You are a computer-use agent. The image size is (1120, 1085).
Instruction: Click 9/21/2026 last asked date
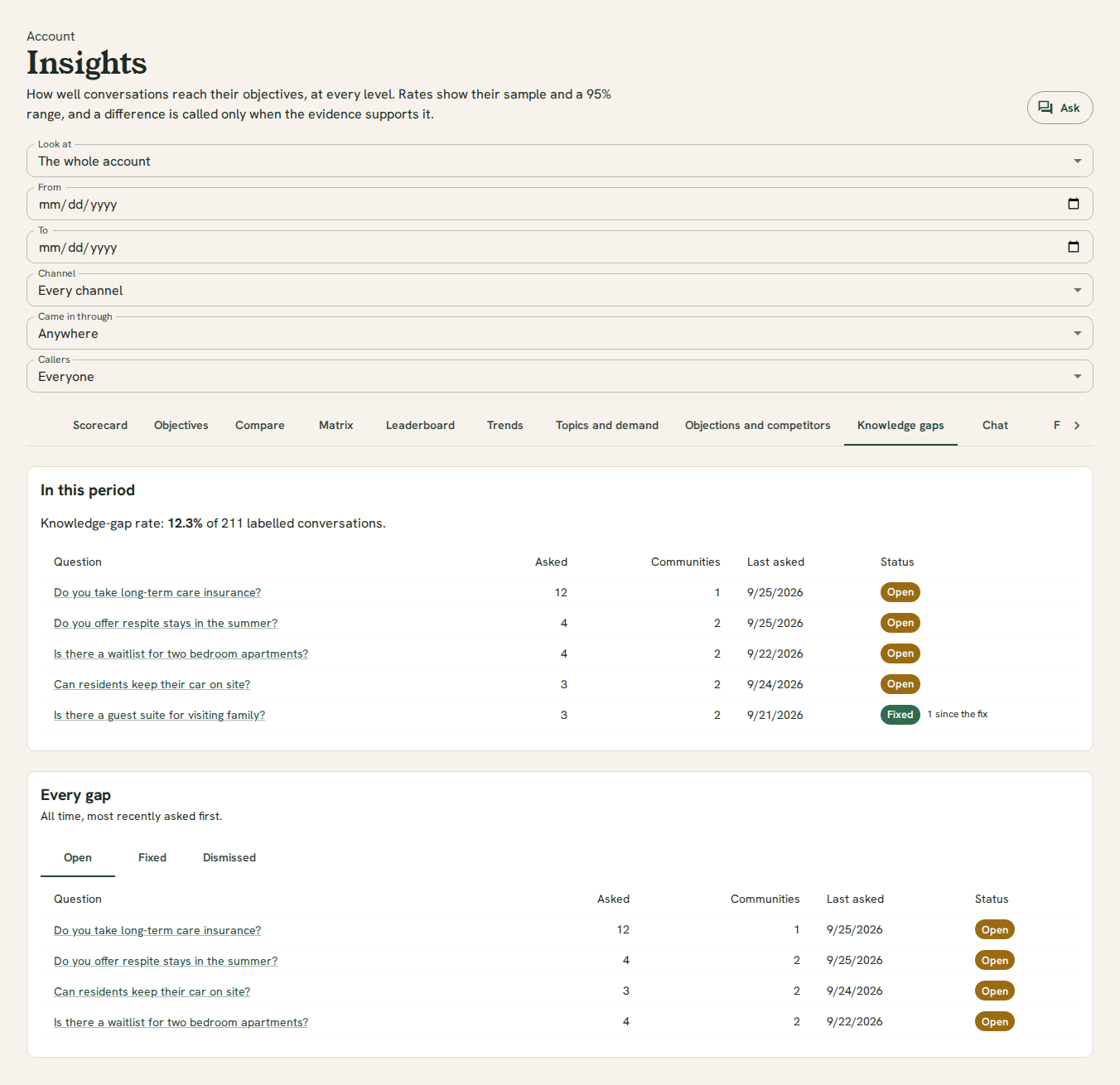(x=775, y=715)
